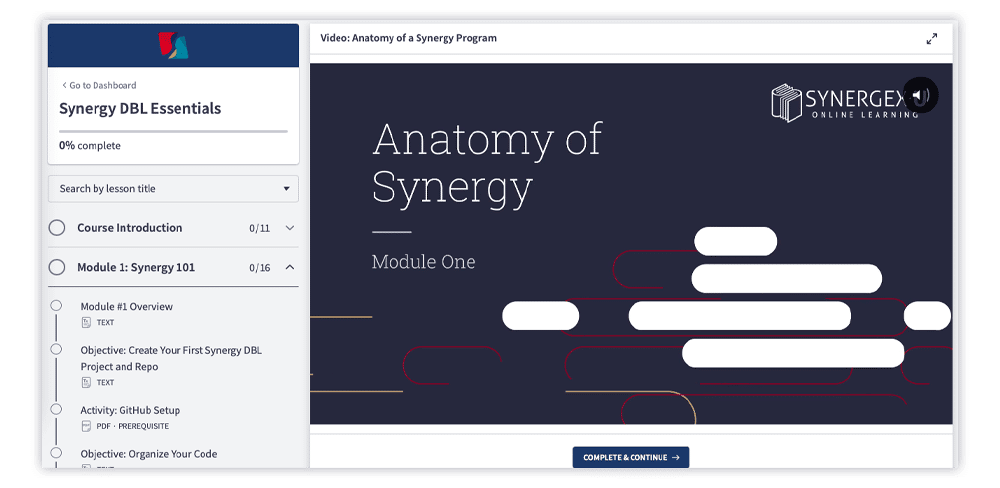The width and height of the screenshot is (1000, 488).
Task: Click the fullscreen expand icon
Action: [x=931, y=39]
